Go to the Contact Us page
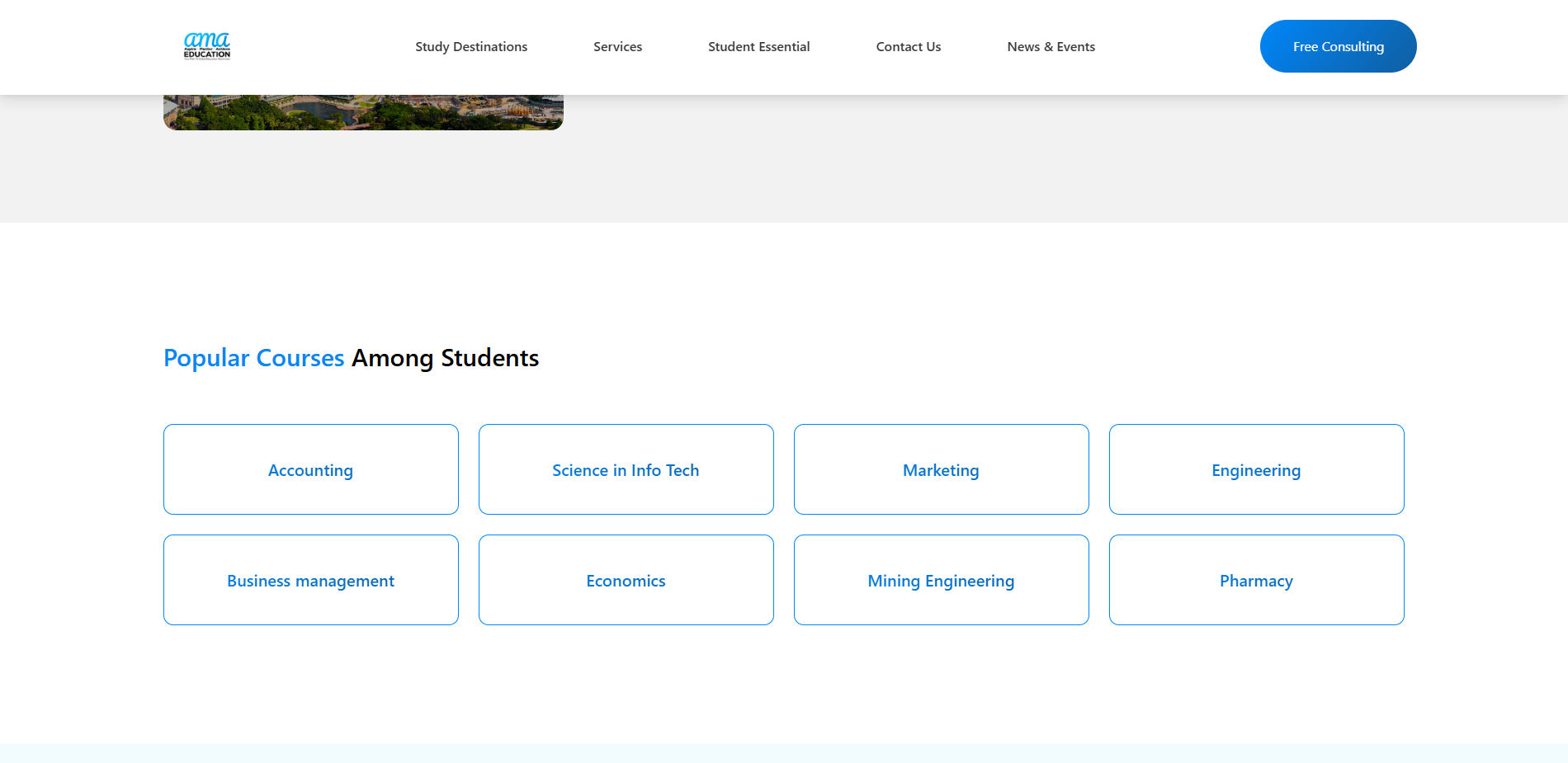 (908, 46)
